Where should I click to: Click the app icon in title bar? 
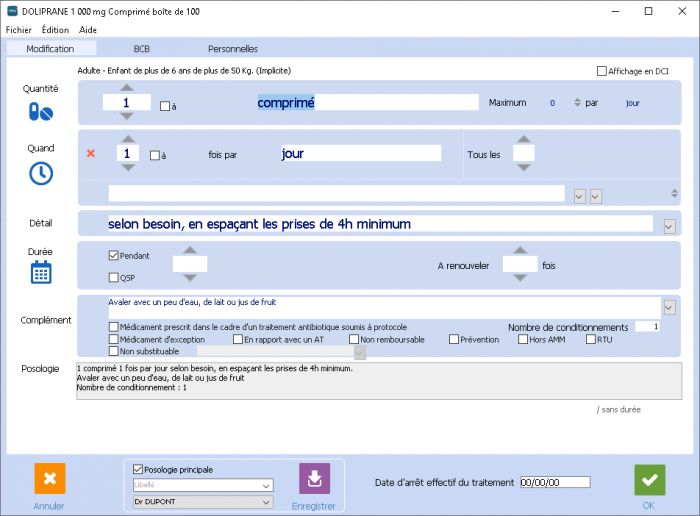(12, 11)
